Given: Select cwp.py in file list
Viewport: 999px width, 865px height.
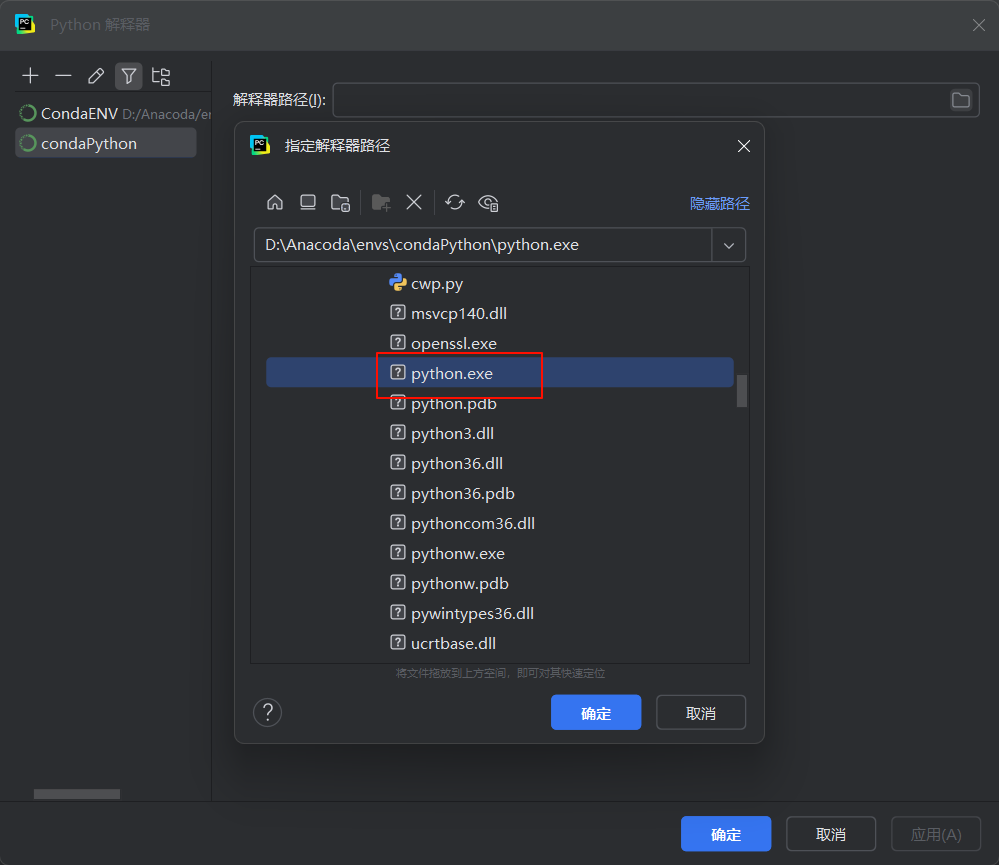Looking at the screenshot, I should point(500,283).
